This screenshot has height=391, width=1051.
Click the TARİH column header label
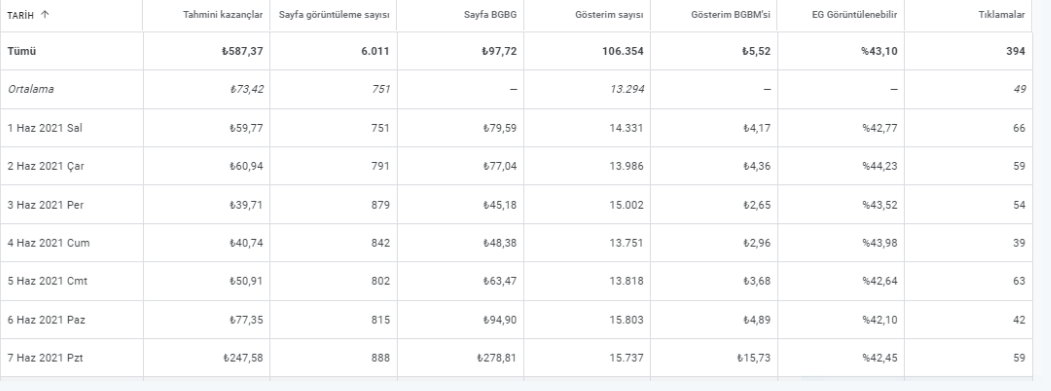(x=21, y=15)
